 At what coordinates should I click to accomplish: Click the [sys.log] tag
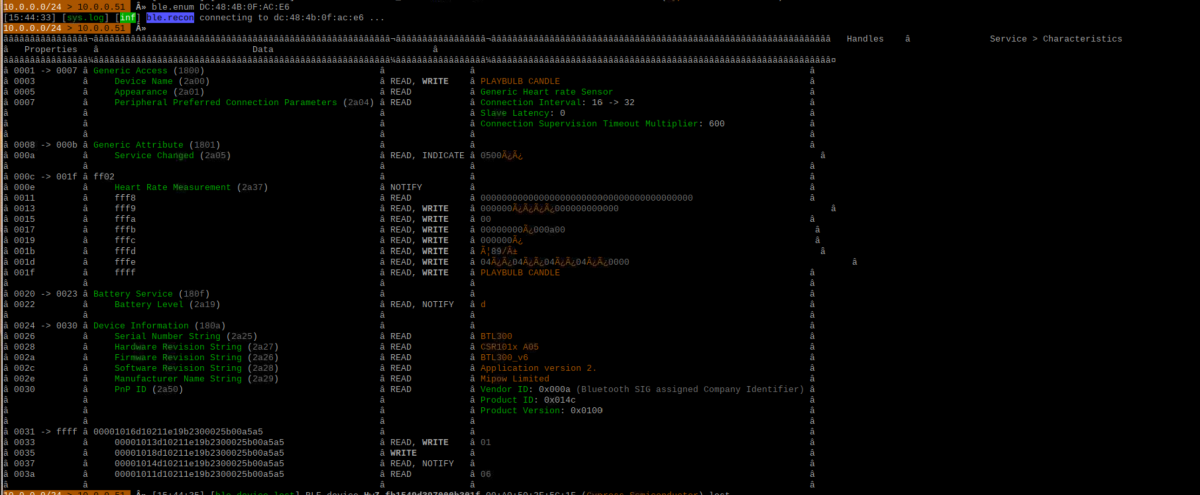click(86, 17)
